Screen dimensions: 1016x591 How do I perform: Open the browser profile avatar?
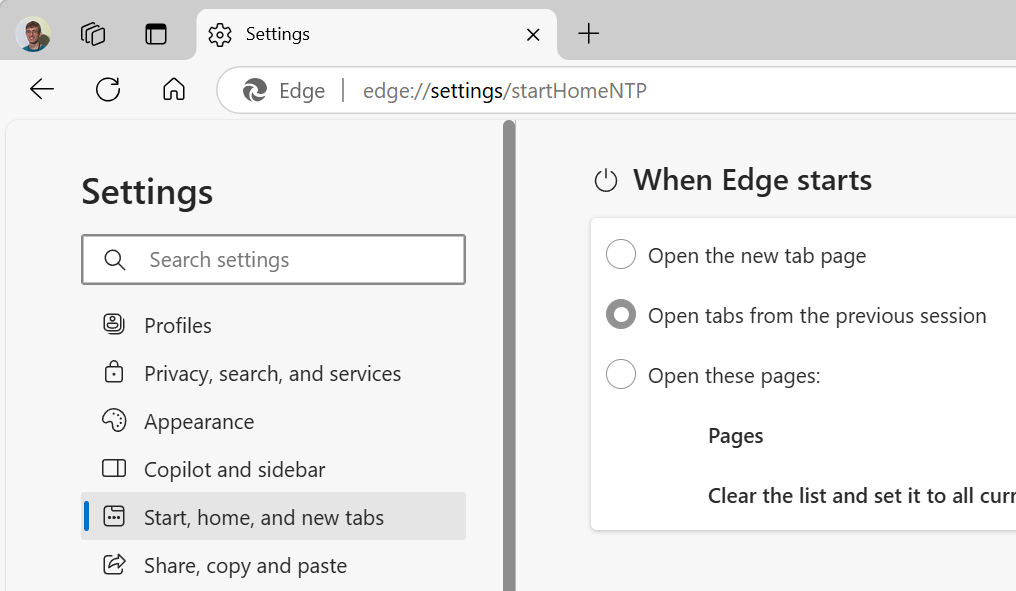(33, 34)
